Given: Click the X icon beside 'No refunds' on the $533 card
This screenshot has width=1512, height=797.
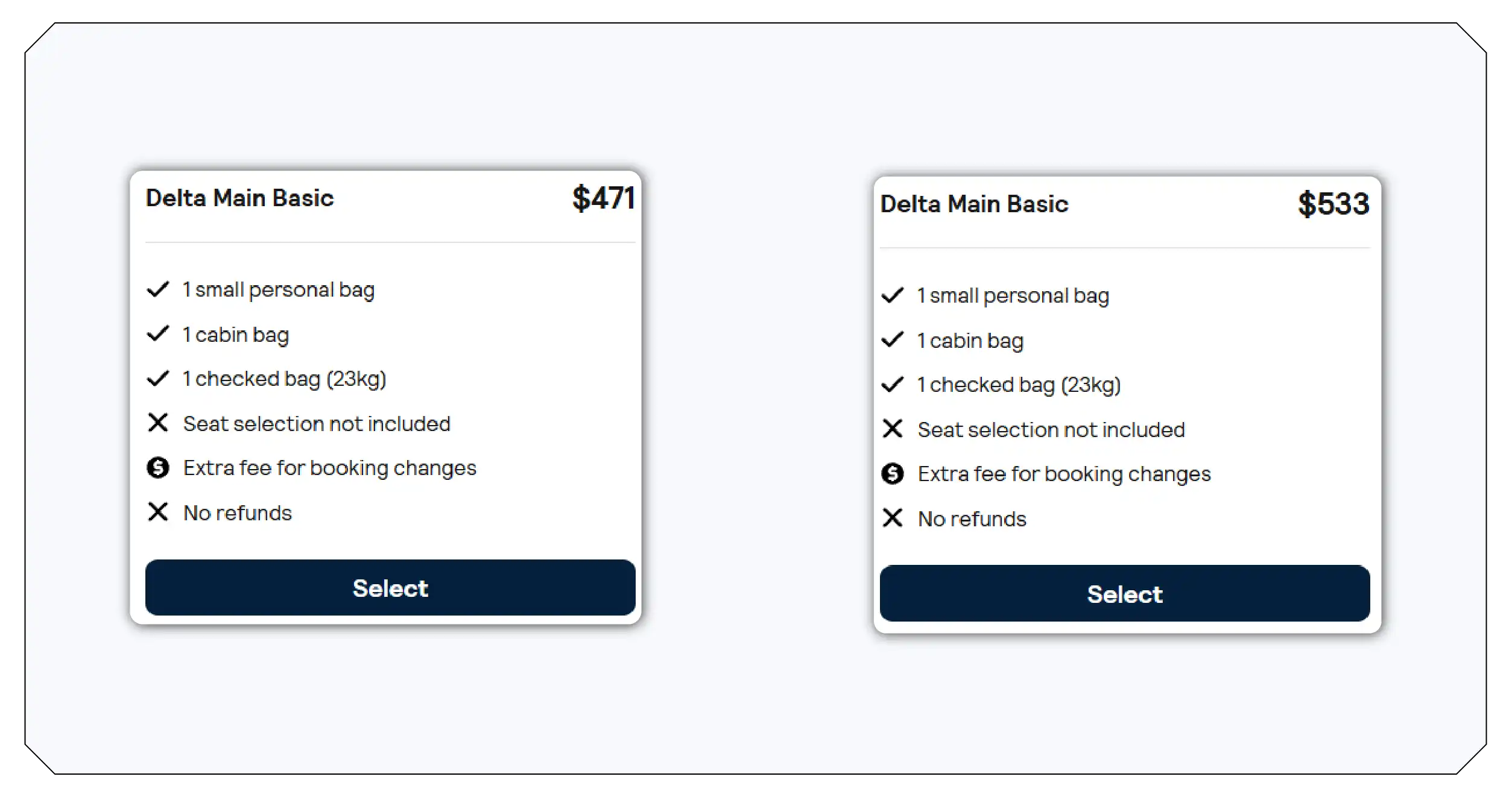Looking at the screenshot, I should point(893,518).
